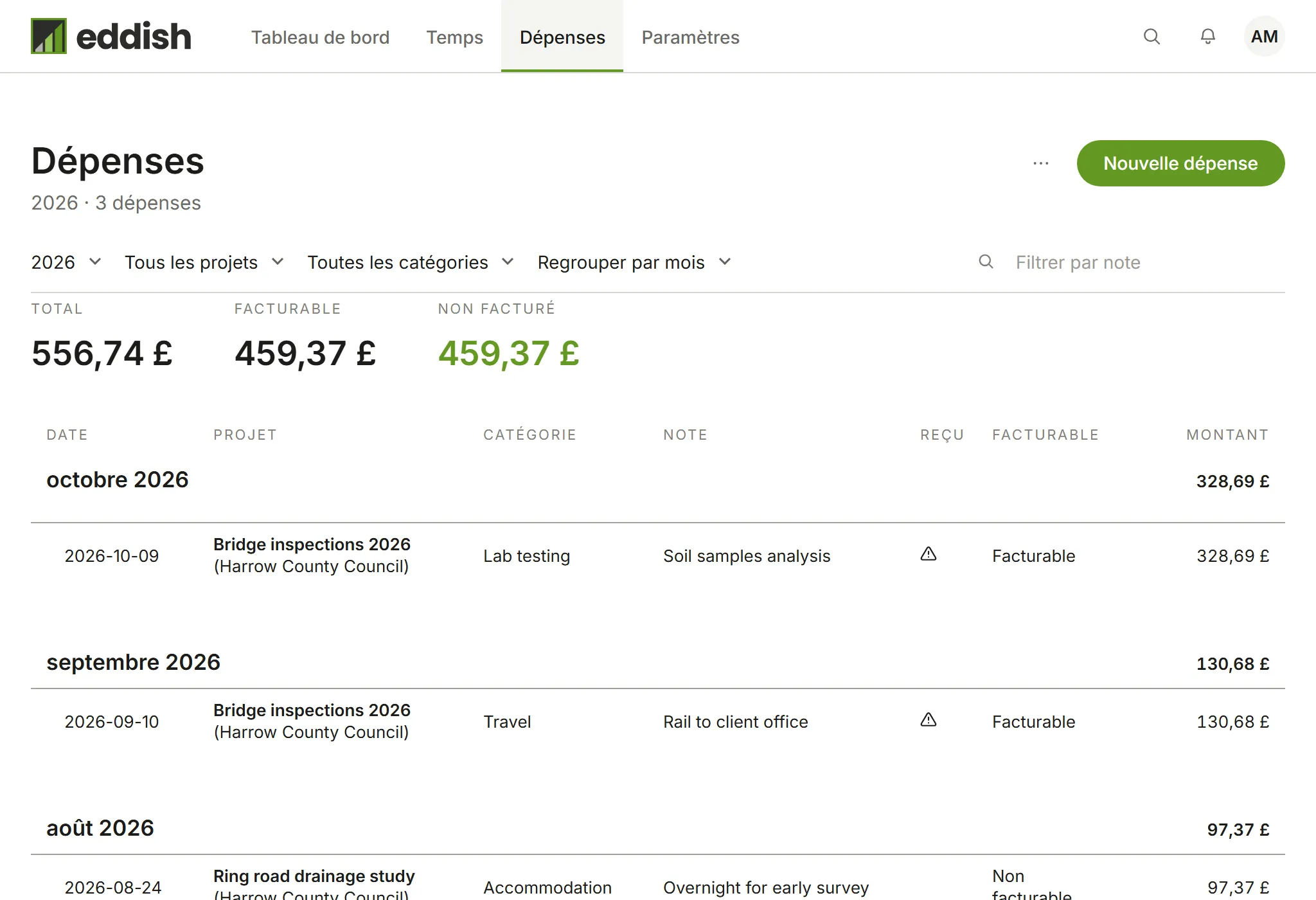This screenshot has height=900, width=1316.
Task: Open the three-dot more options menu
Action: point(1041,163)
